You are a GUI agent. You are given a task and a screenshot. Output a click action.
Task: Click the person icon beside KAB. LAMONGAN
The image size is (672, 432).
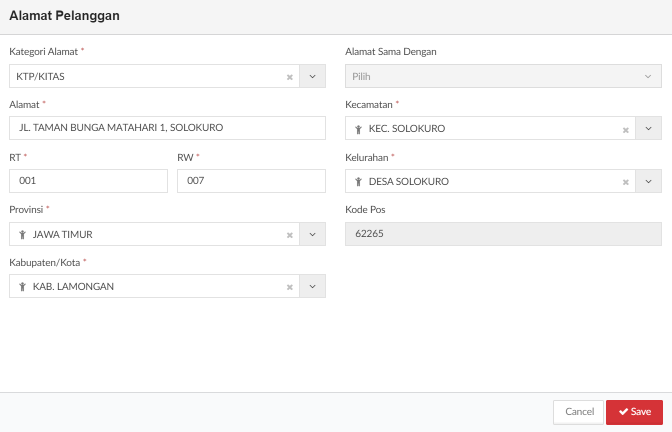22,287
